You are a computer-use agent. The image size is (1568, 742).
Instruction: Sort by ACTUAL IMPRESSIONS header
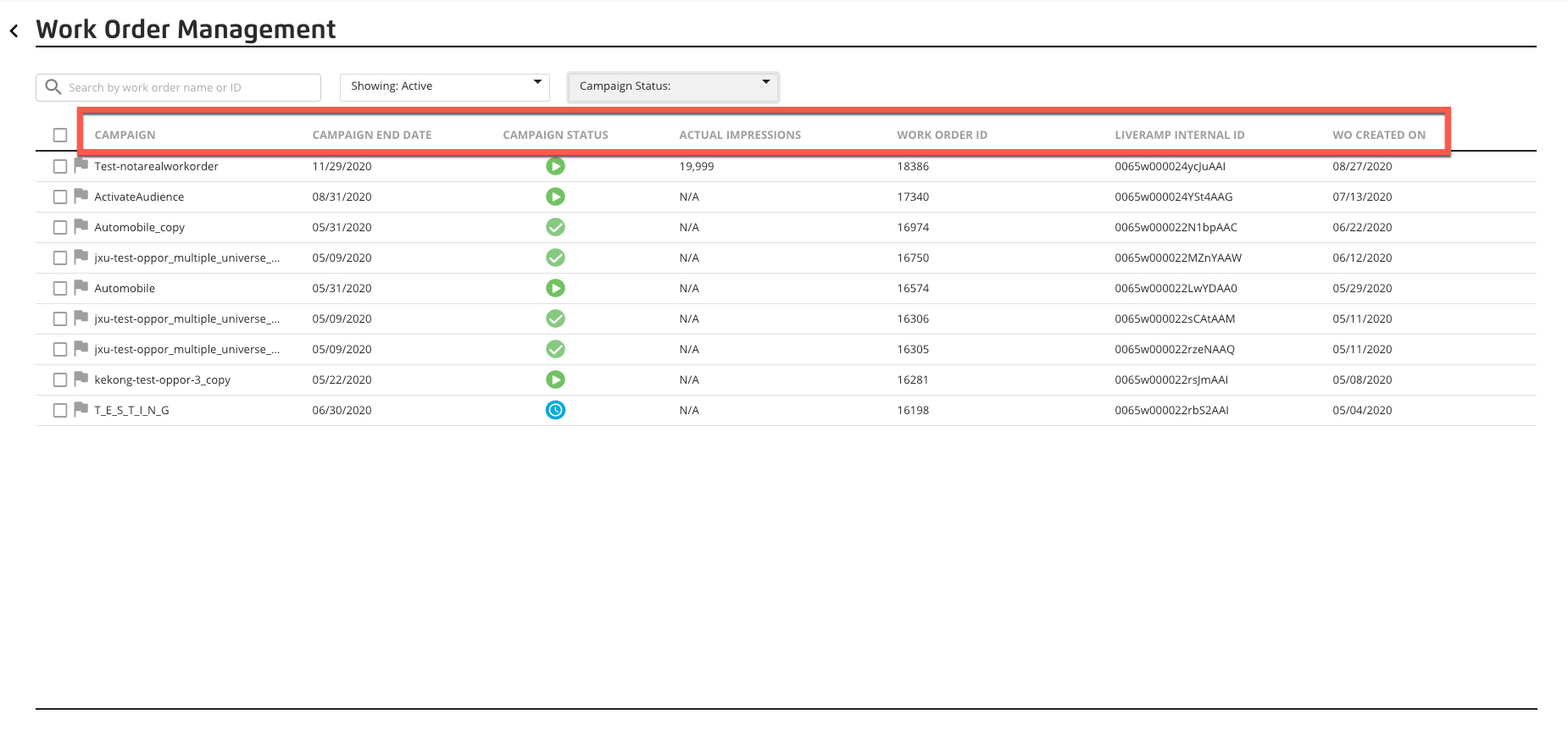point(740,135)
